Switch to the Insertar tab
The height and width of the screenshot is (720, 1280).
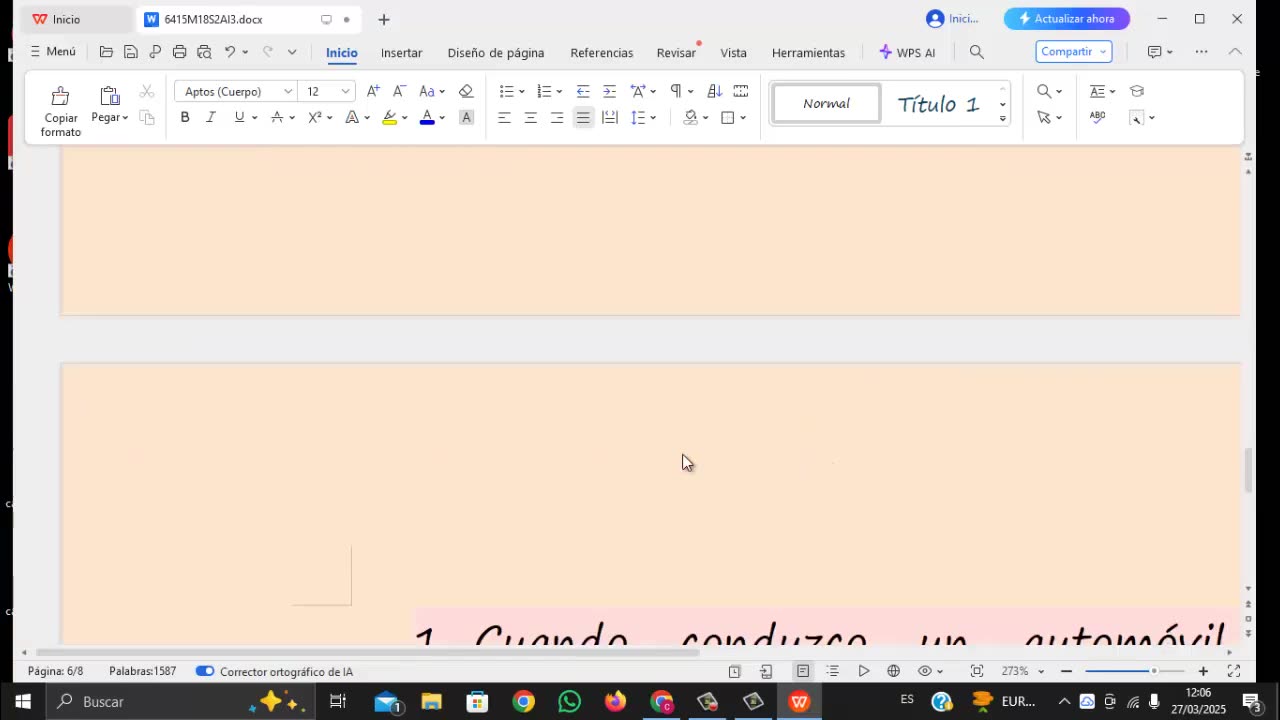point(401,52)
